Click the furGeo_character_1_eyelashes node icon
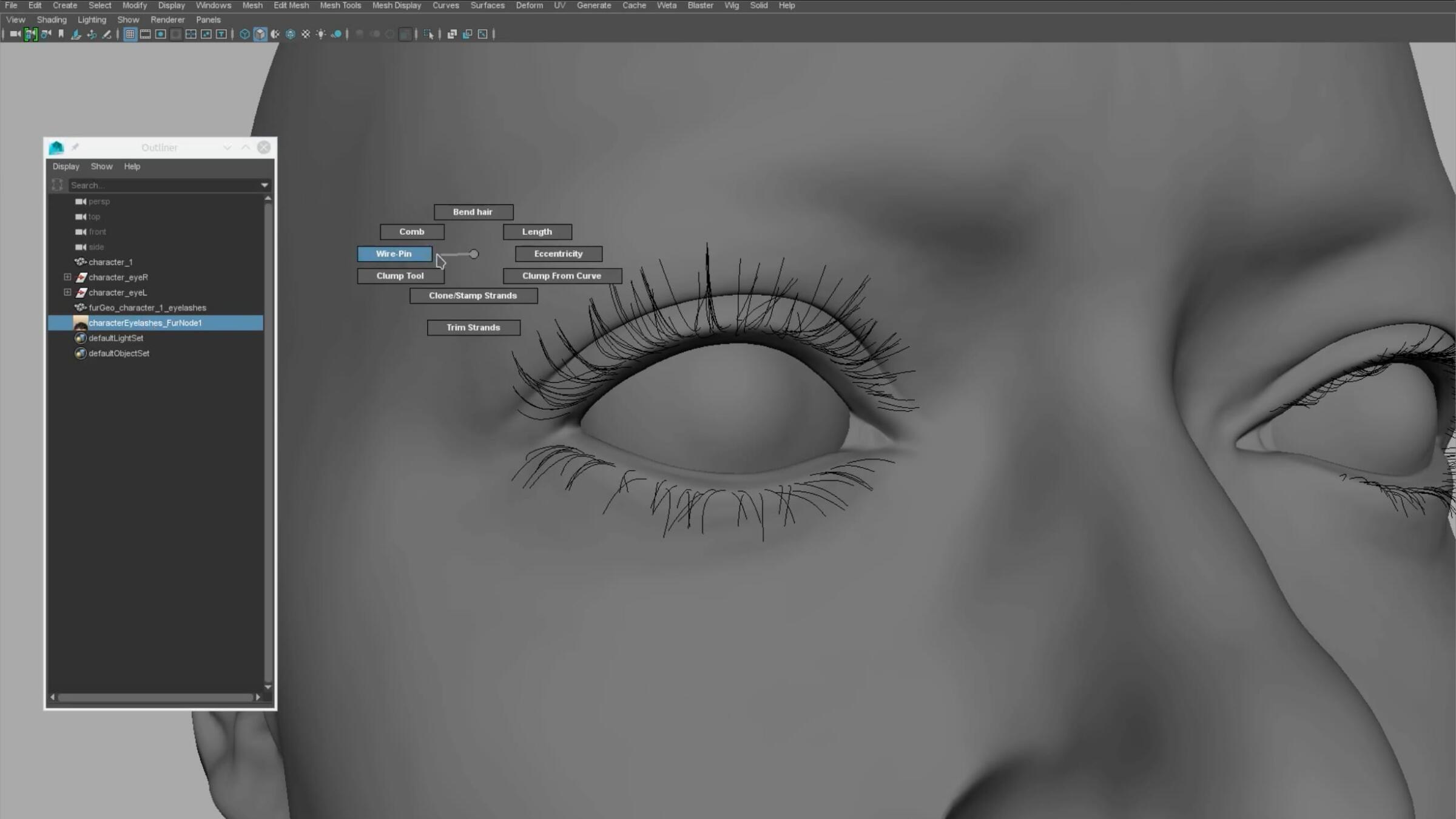 click(80, 308)
